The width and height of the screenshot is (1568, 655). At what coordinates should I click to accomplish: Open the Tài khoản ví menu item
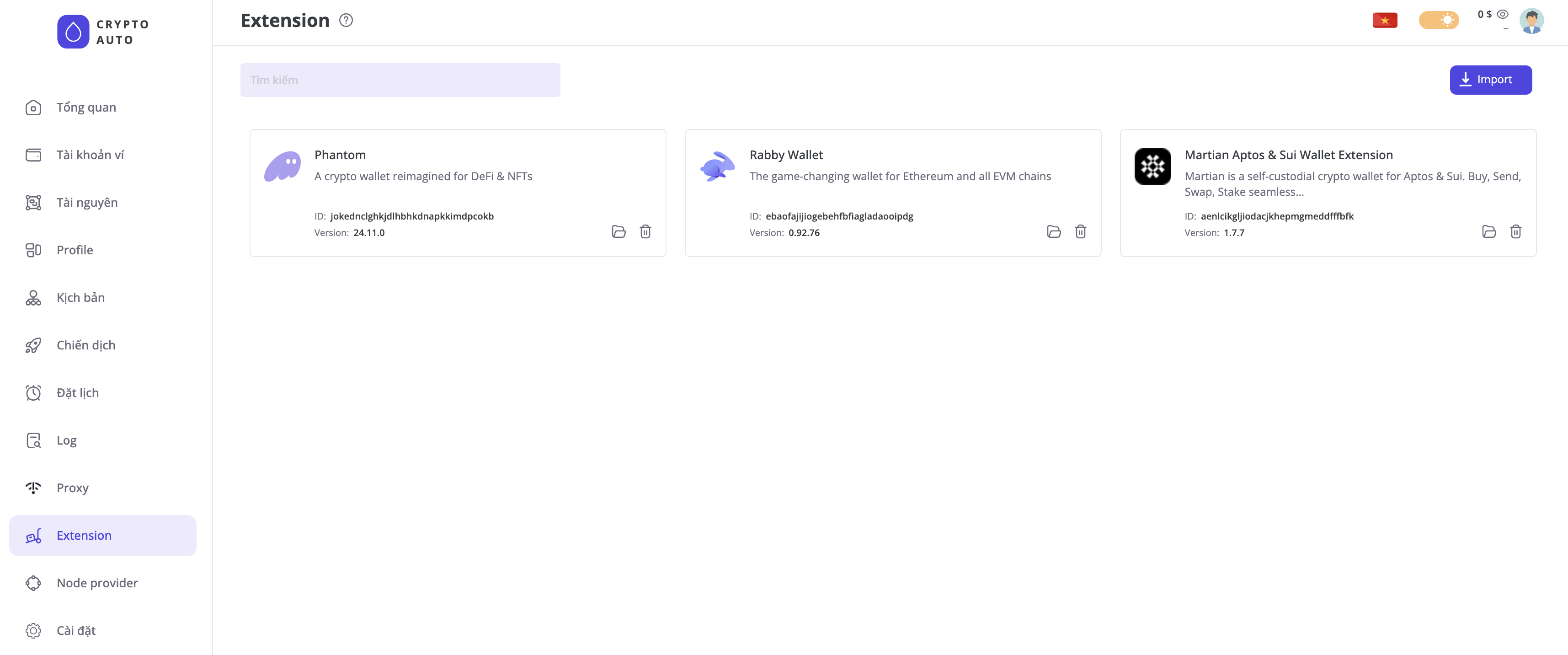90,155
